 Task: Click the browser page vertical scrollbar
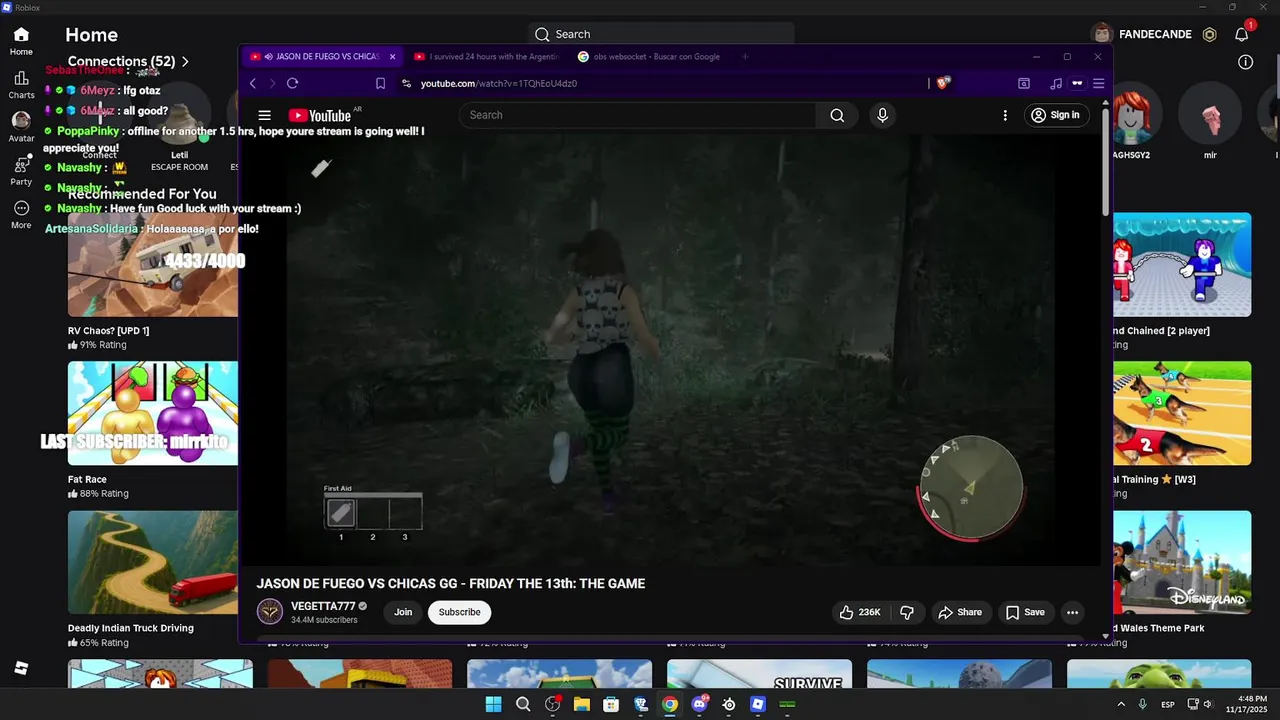pos(1105,160)
